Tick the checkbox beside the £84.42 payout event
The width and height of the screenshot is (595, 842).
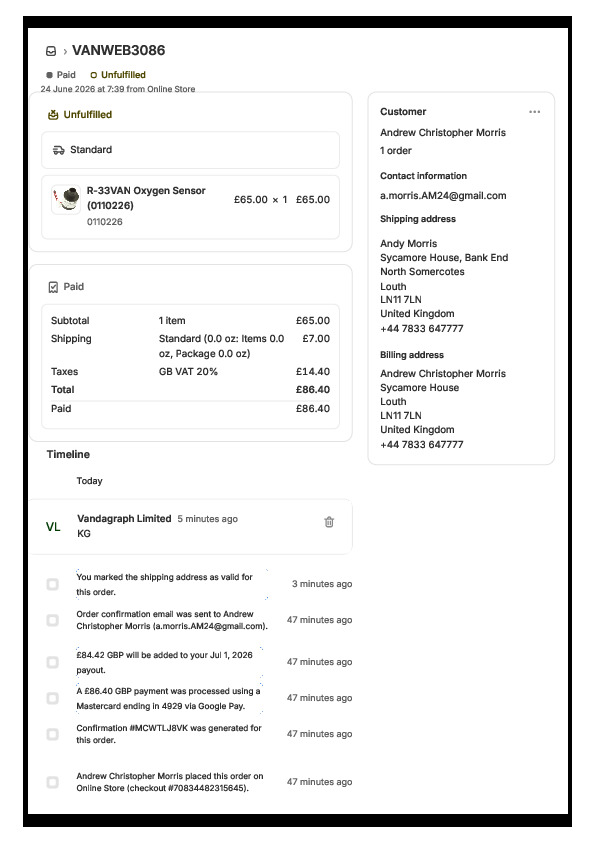click(53, 662)
